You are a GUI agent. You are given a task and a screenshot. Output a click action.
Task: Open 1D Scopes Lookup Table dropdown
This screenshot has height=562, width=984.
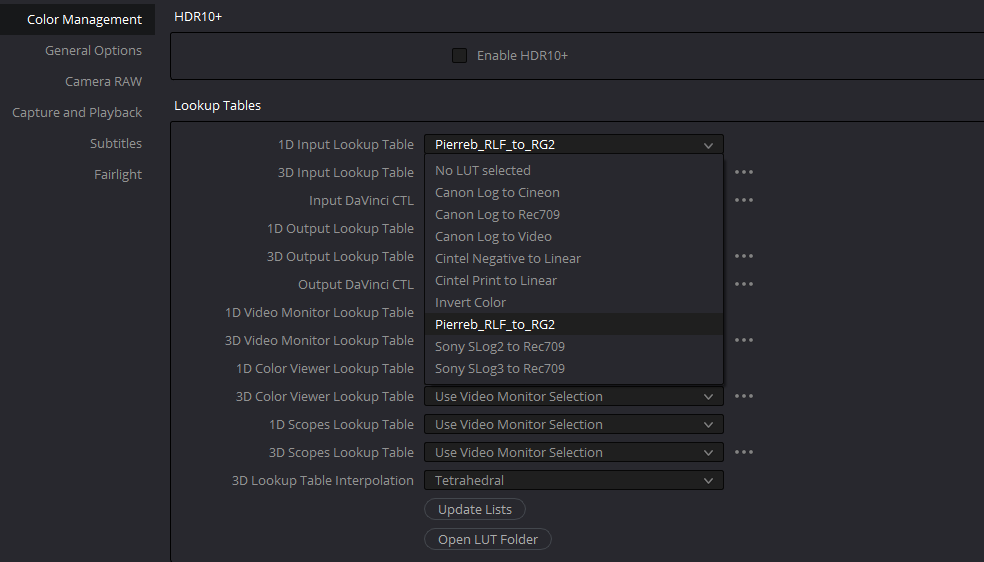coord(574,425)
